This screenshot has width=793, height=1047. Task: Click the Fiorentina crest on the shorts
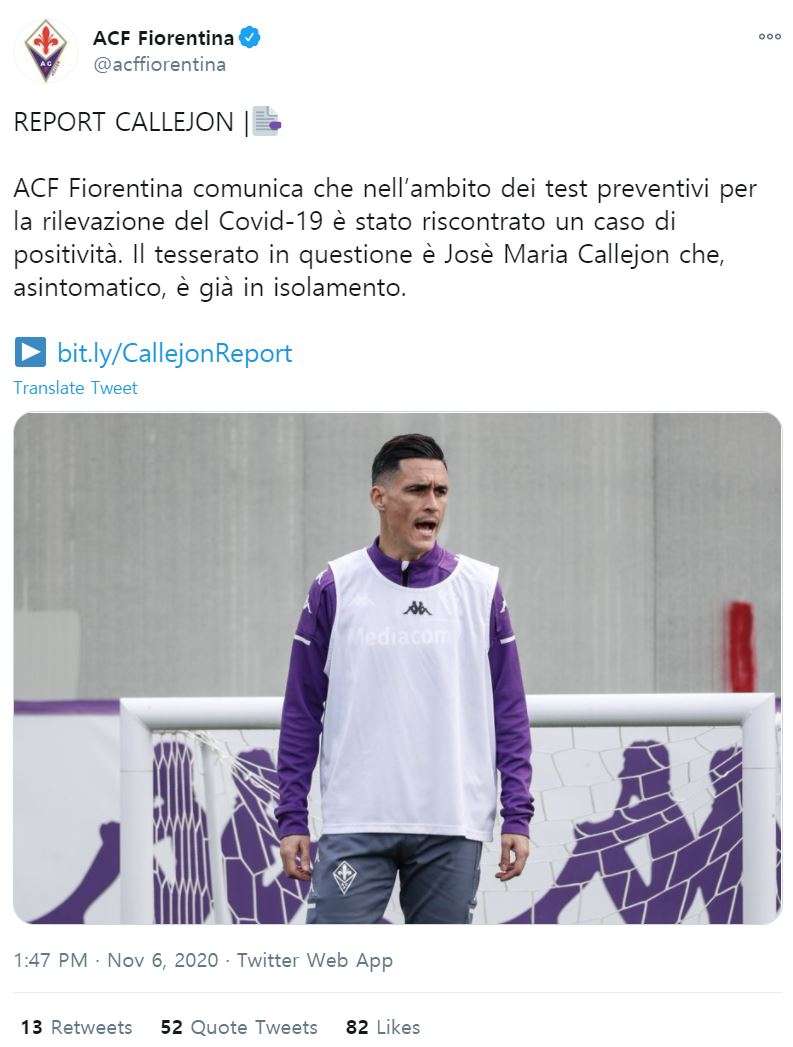[345, 877]
